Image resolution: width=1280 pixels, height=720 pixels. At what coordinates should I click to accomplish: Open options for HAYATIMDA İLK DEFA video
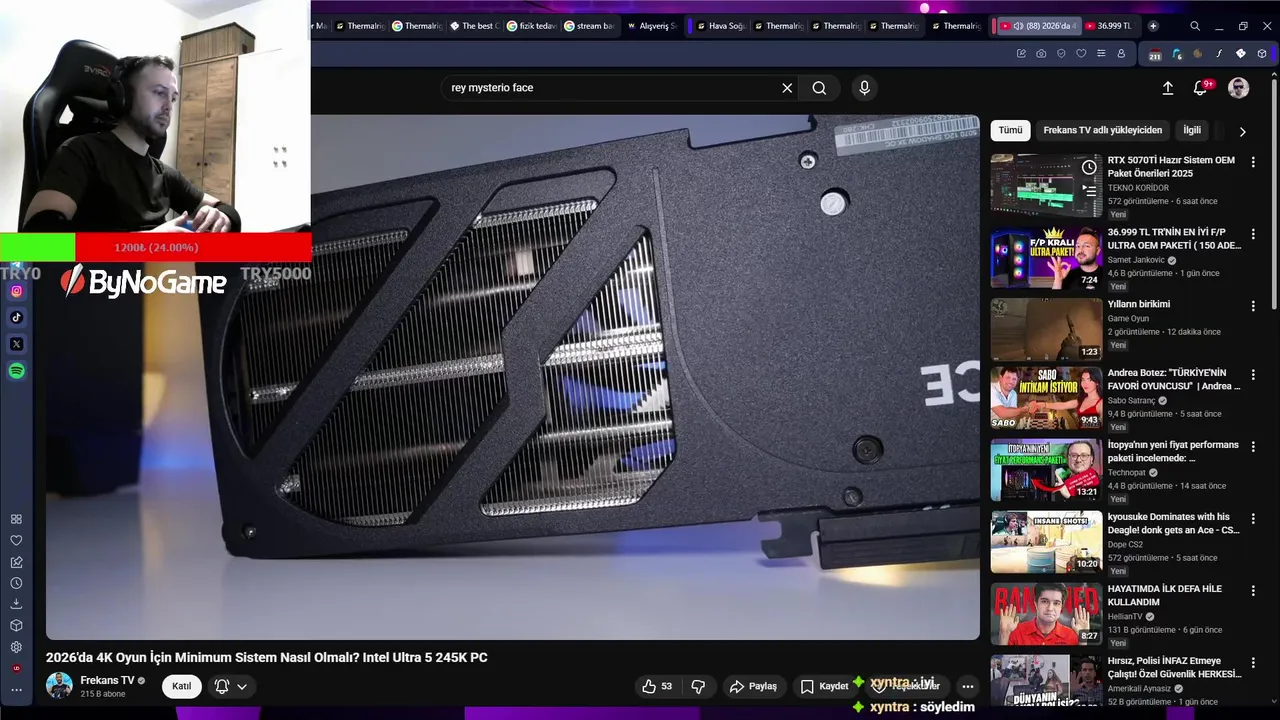click(x=1253, y=589)
